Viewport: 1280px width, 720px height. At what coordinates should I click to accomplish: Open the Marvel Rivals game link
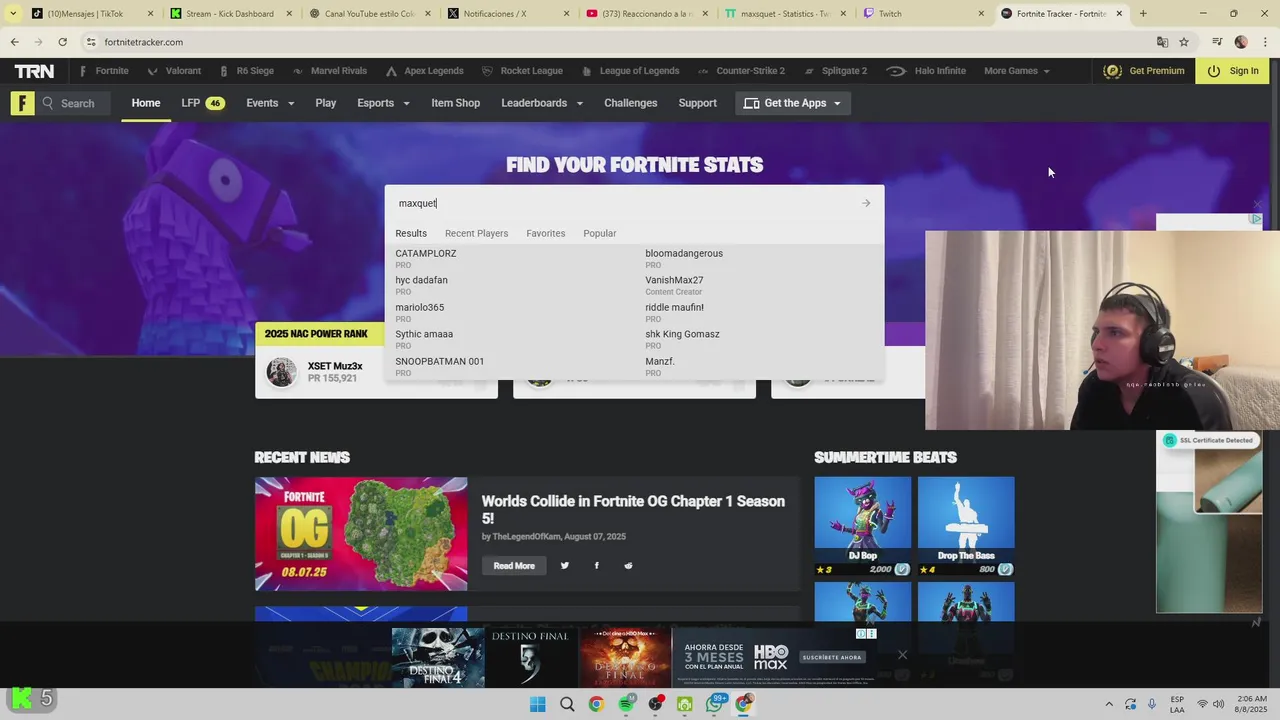[330, 71]
